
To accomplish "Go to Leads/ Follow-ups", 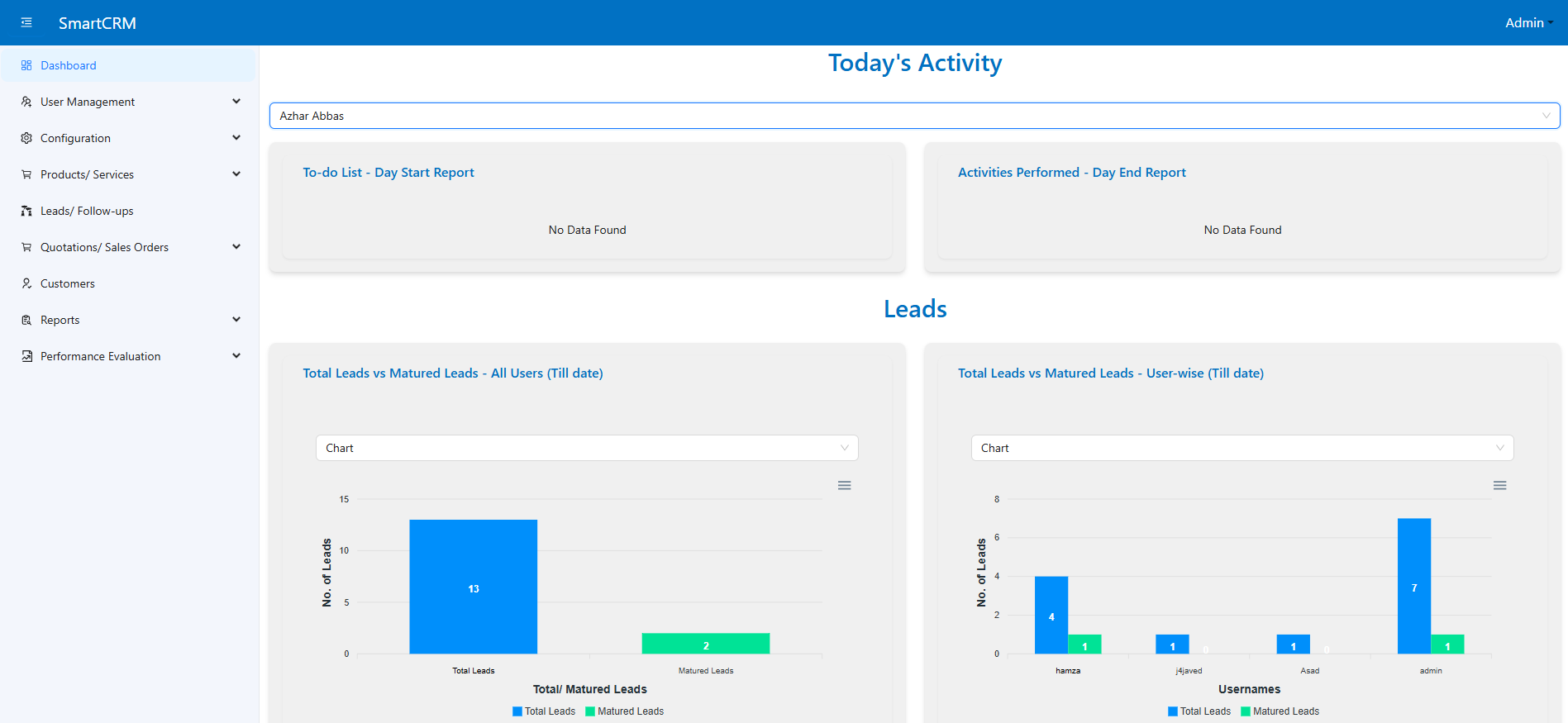I will coord(129,211).
